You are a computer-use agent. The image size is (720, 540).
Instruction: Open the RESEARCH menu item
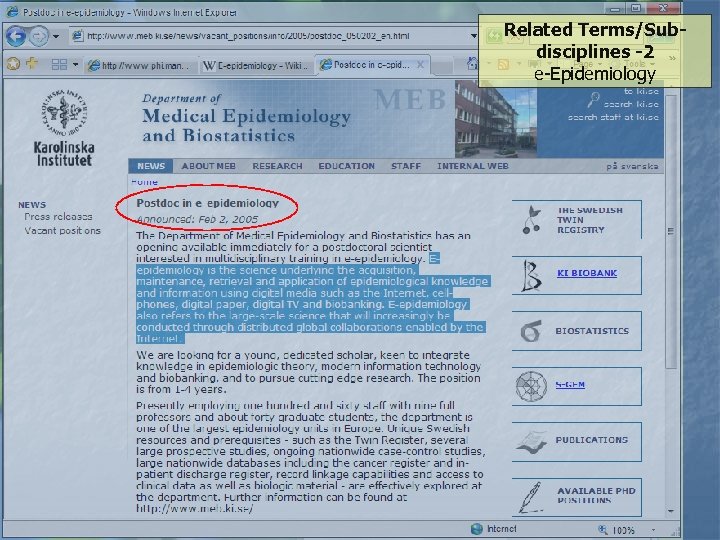277,166
